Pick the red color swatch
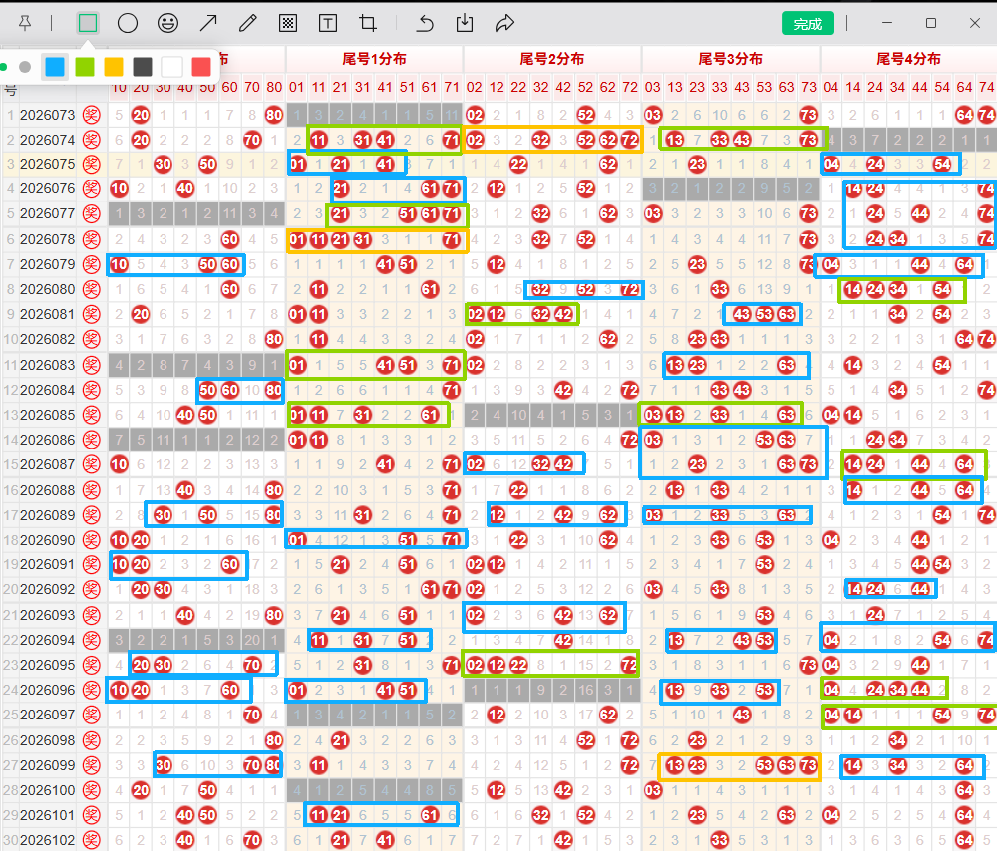 tap(201, 67)
